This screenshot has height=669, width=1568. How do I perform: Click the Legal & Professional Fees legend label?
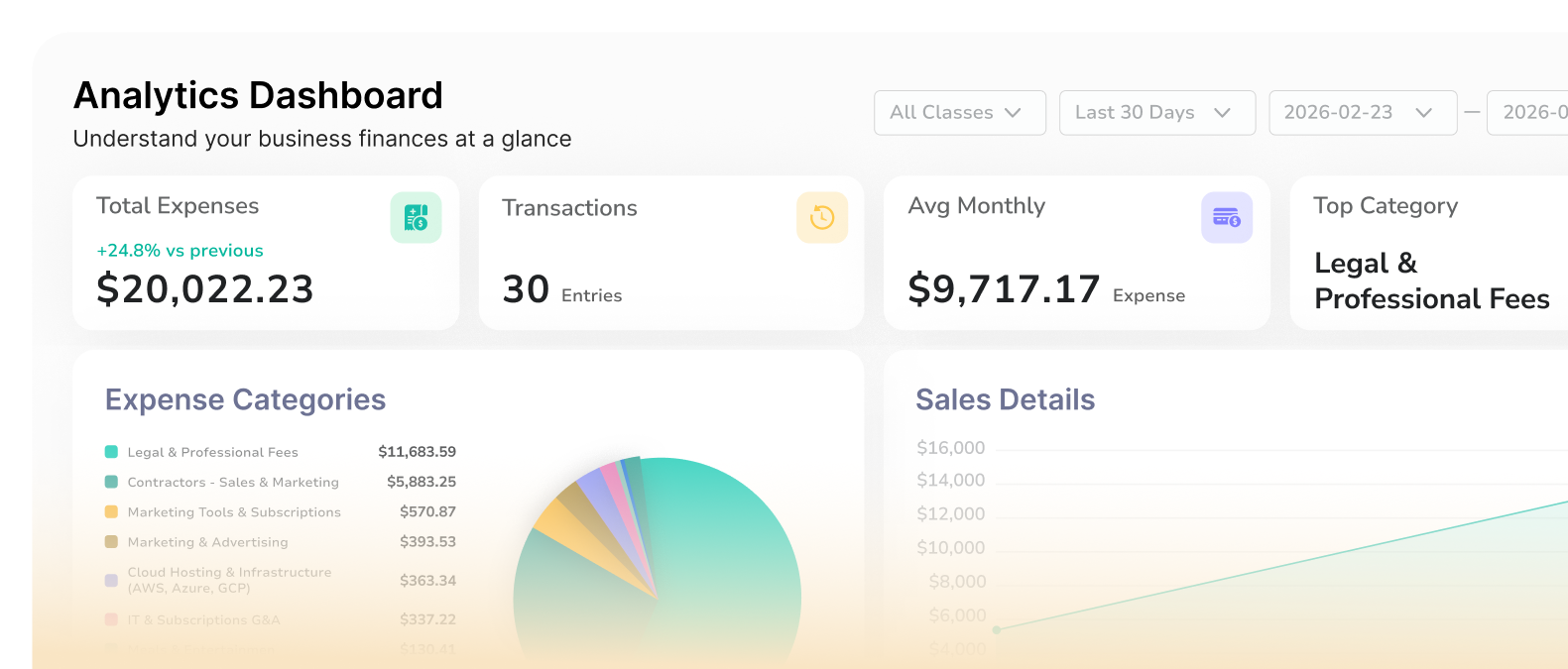coord(212,452)
